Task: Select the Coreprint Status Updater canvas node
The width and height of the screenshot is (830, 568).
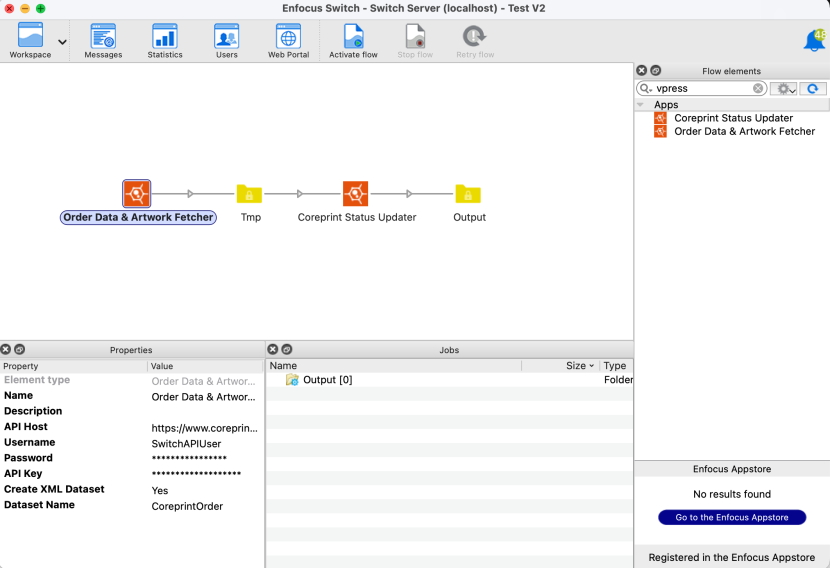Action: pos(356,194)
